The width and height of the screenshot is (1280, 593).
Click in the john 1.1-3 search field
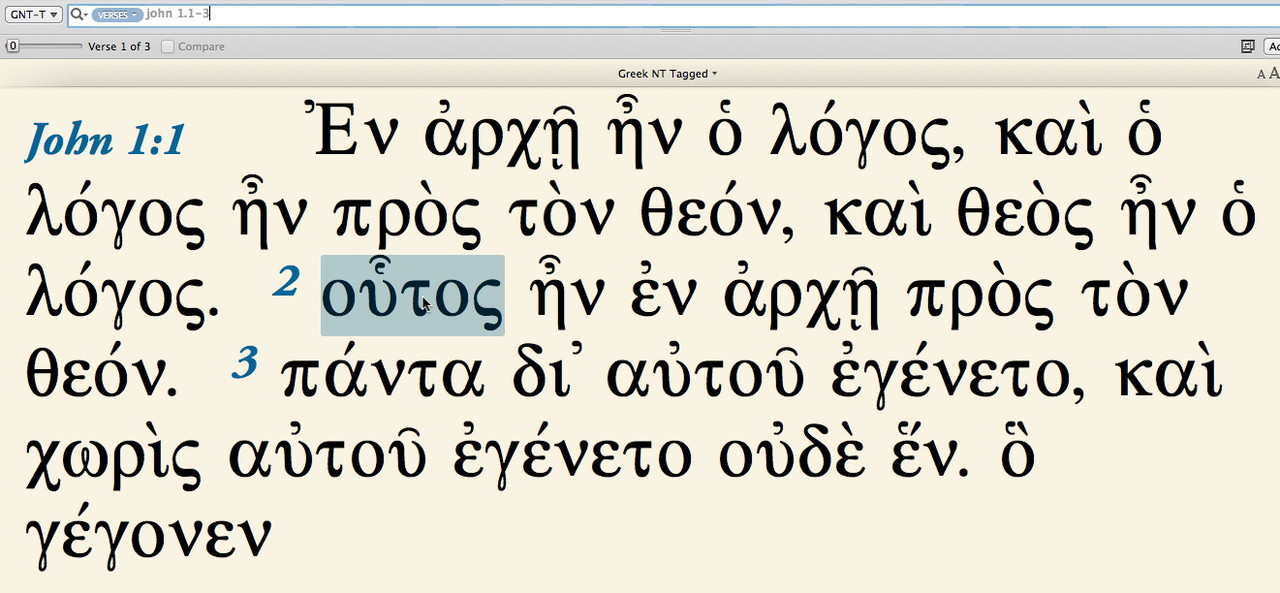600,15
